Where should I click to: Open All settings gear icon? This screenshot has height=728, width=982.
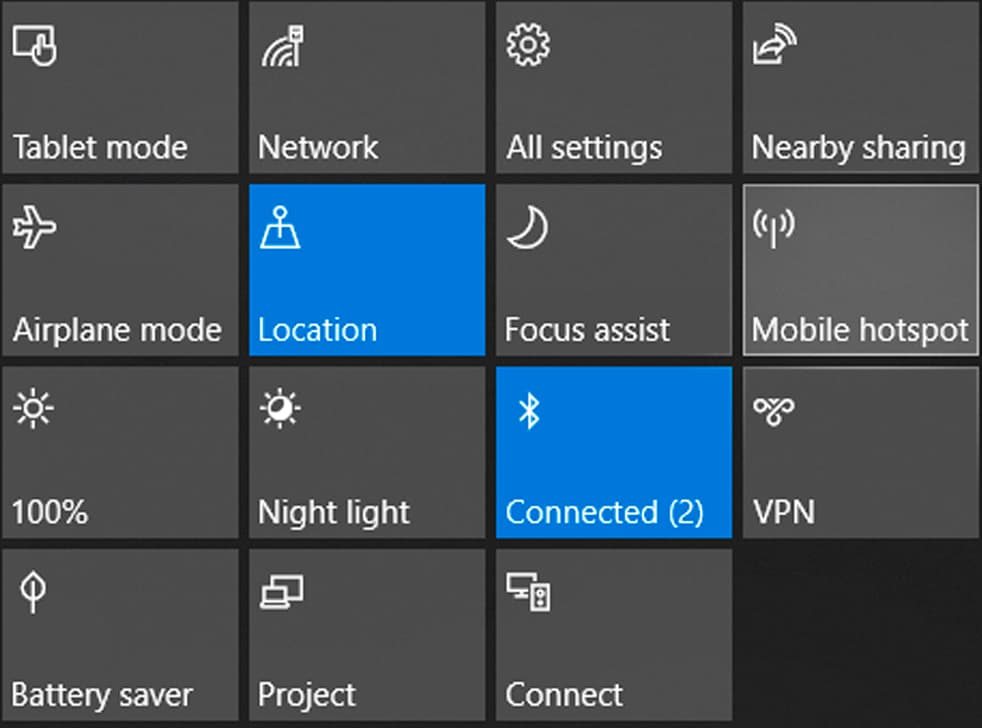click(527, 46)
